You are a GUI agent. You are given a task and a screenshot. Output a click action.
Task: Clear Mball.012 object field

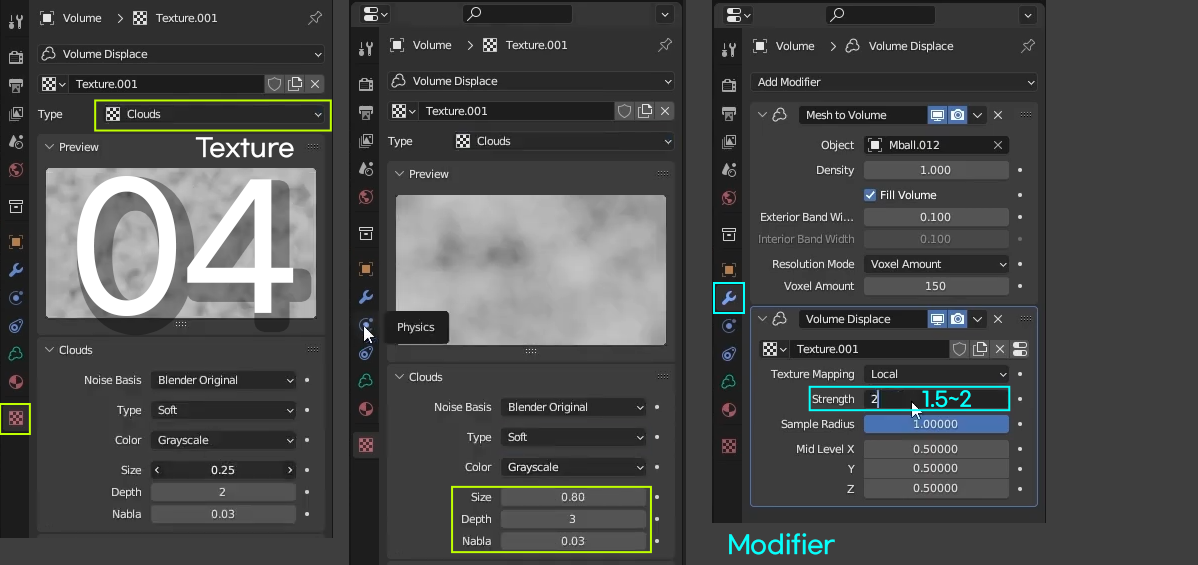point(998,145)
